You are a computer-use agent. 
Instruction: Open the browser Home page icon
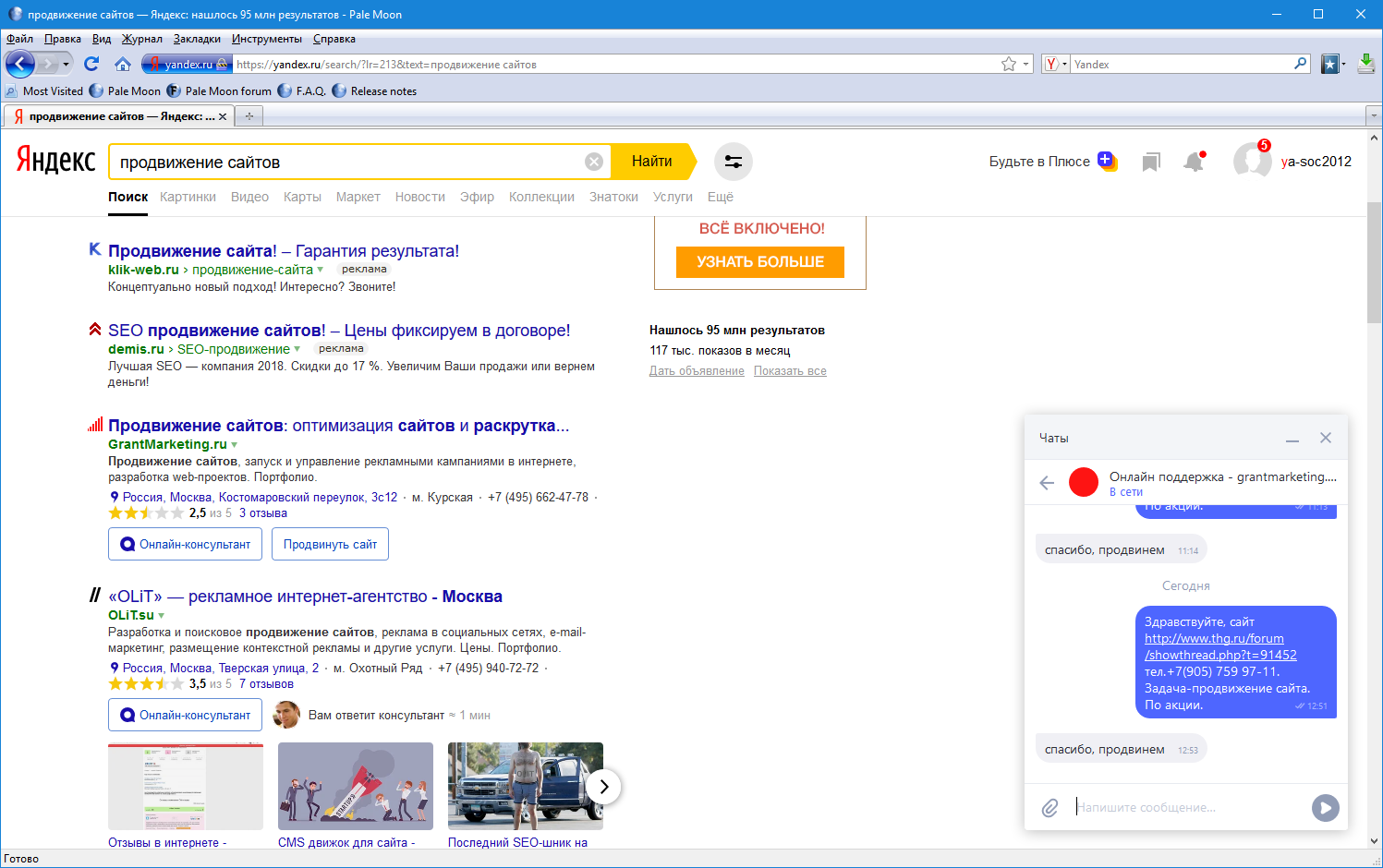pyautogui.click(x=123, y=64)
